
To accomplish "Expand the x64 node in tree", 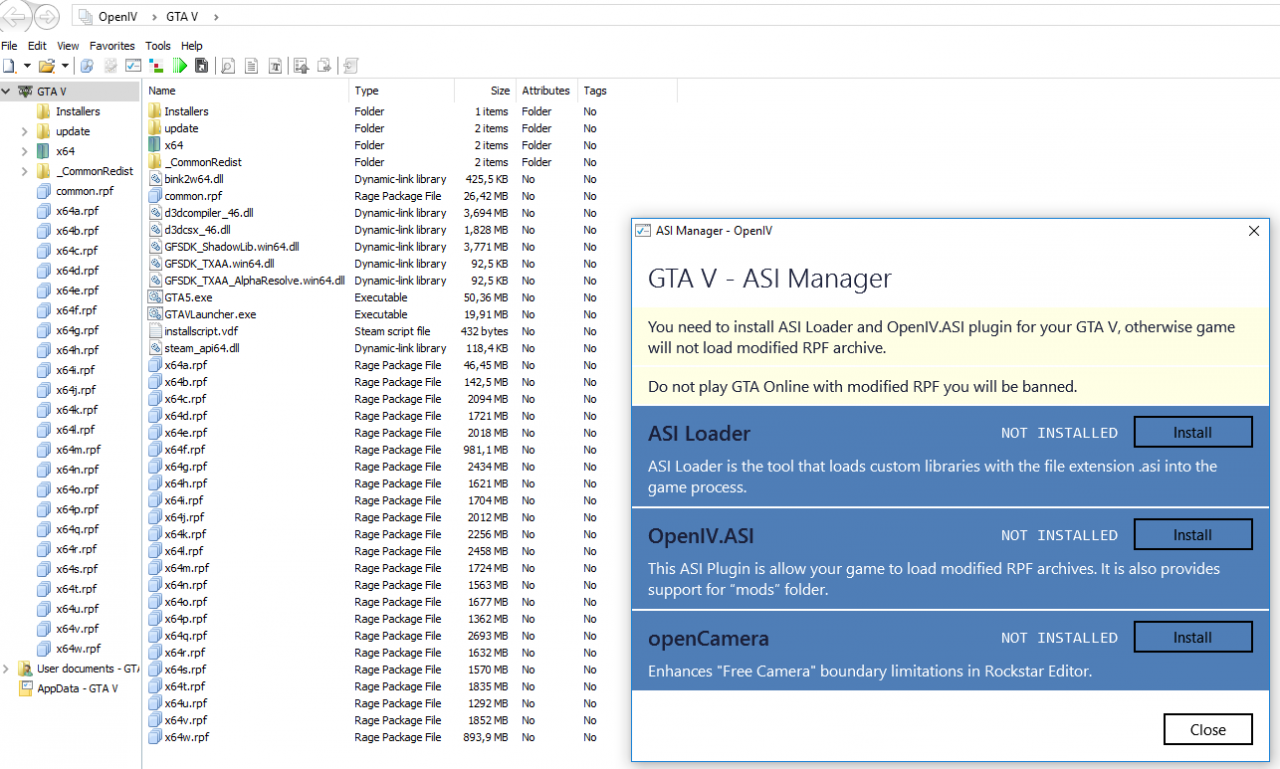I will click(24, 151).
